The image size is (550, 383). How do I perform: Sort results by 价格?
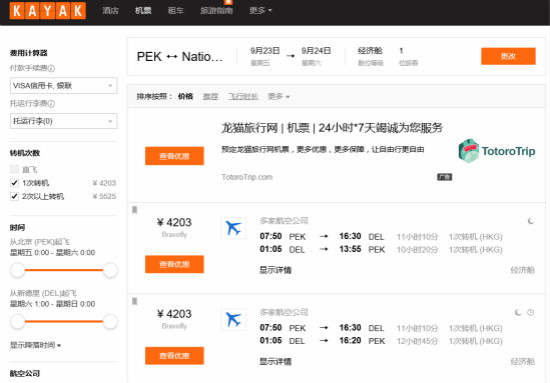point(186,96)
